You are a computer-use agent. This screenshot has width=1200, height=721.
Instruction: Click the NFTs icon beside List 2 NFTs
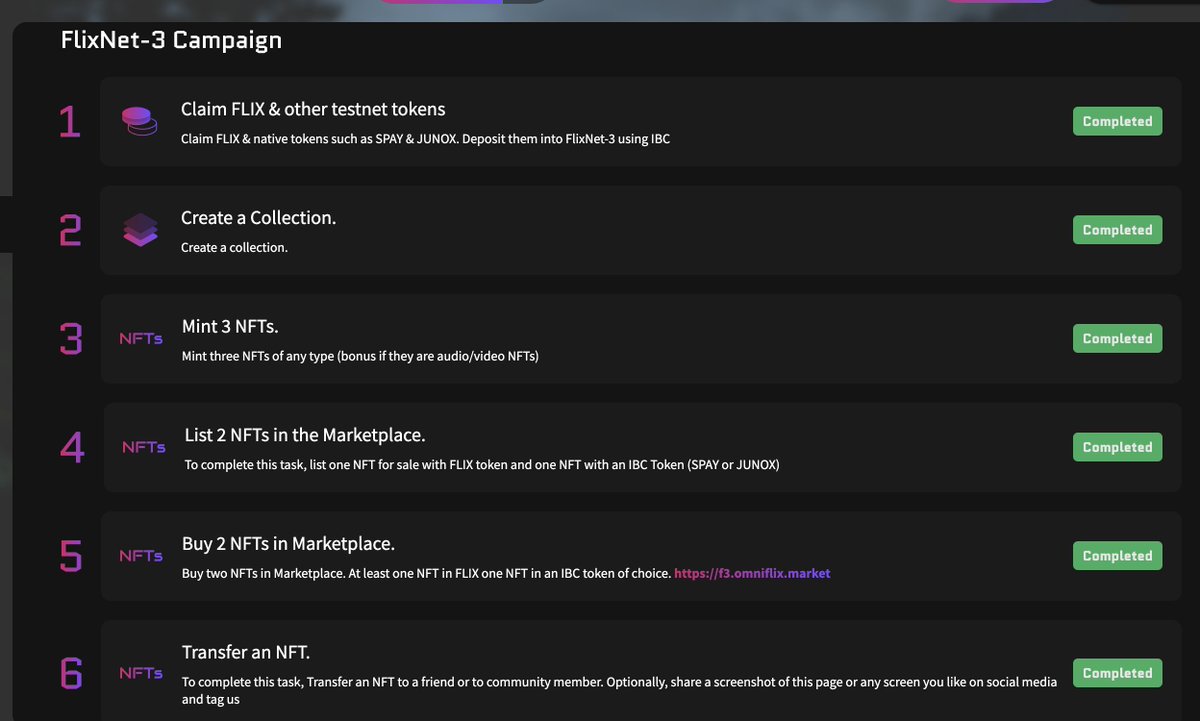144,447
